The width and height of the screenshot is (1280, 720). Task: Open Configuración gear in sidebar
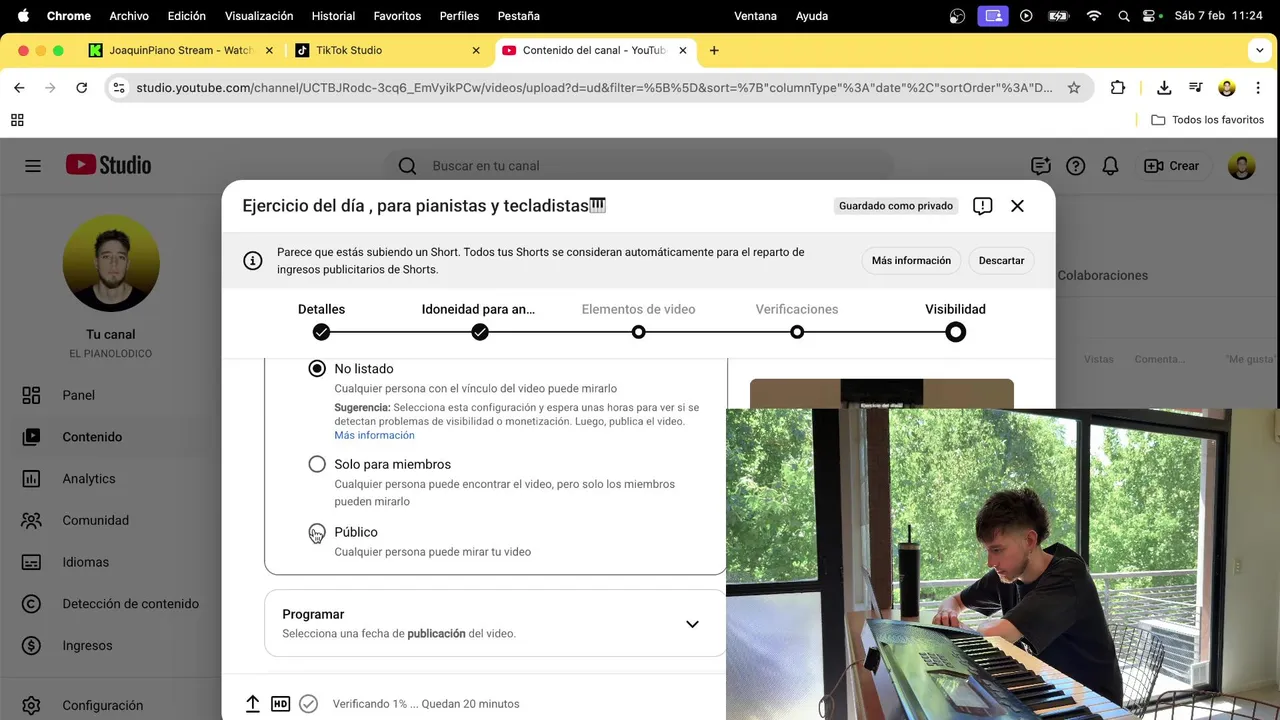tap(31, 705)
